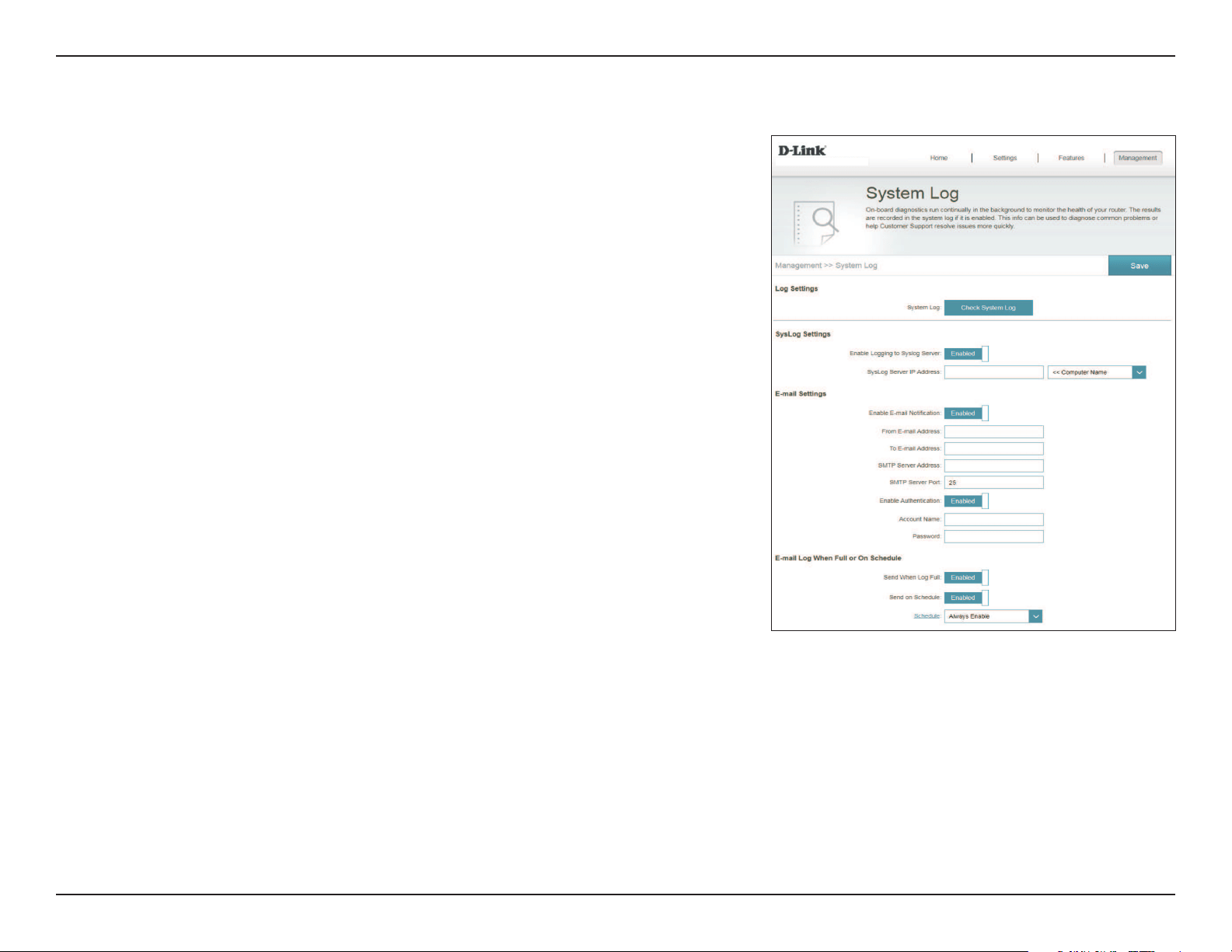Focus the SMTP Server Port field
Image resolution: width=1232 pixels, height=952 pixels.
tap(993, 483)
